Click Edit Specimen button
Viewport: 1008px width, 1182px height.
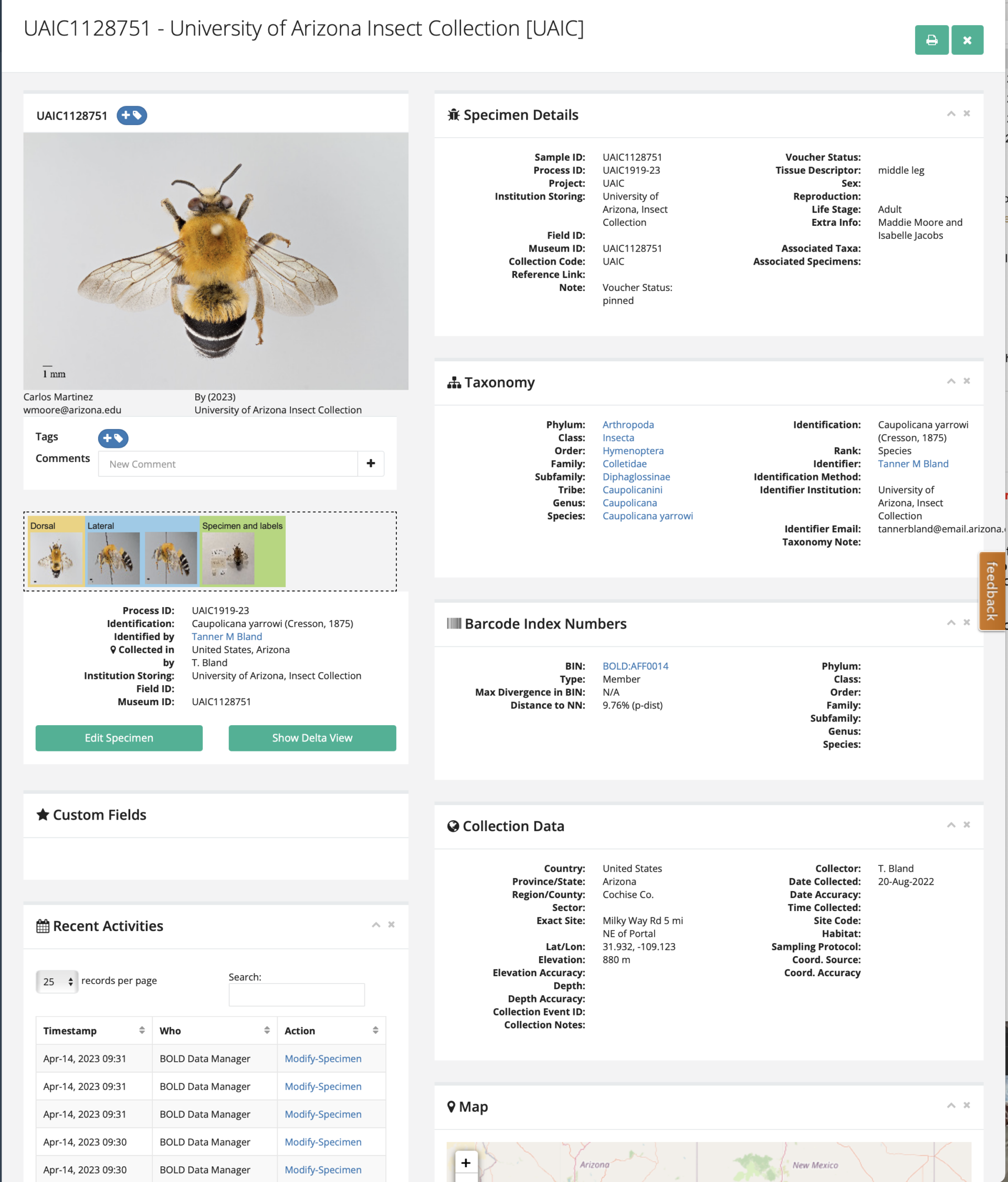click(x=119, y=738)
